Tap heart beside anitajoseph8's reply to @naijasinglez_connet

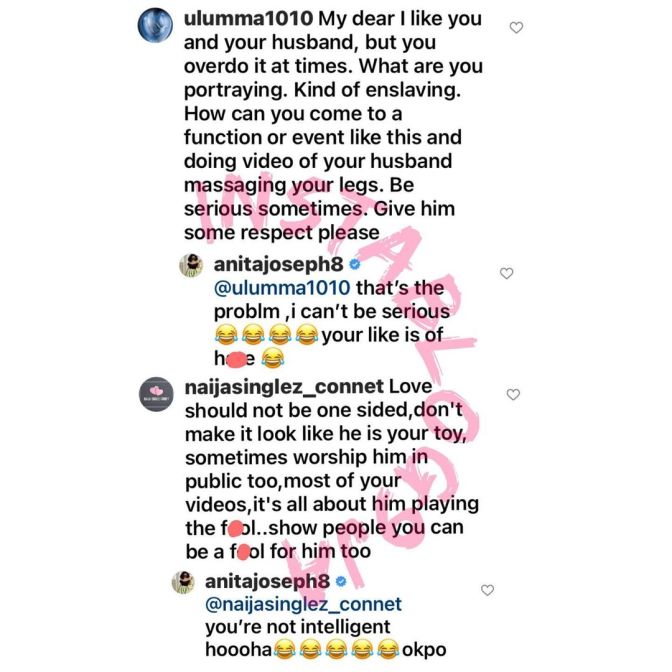click(487, 590)
